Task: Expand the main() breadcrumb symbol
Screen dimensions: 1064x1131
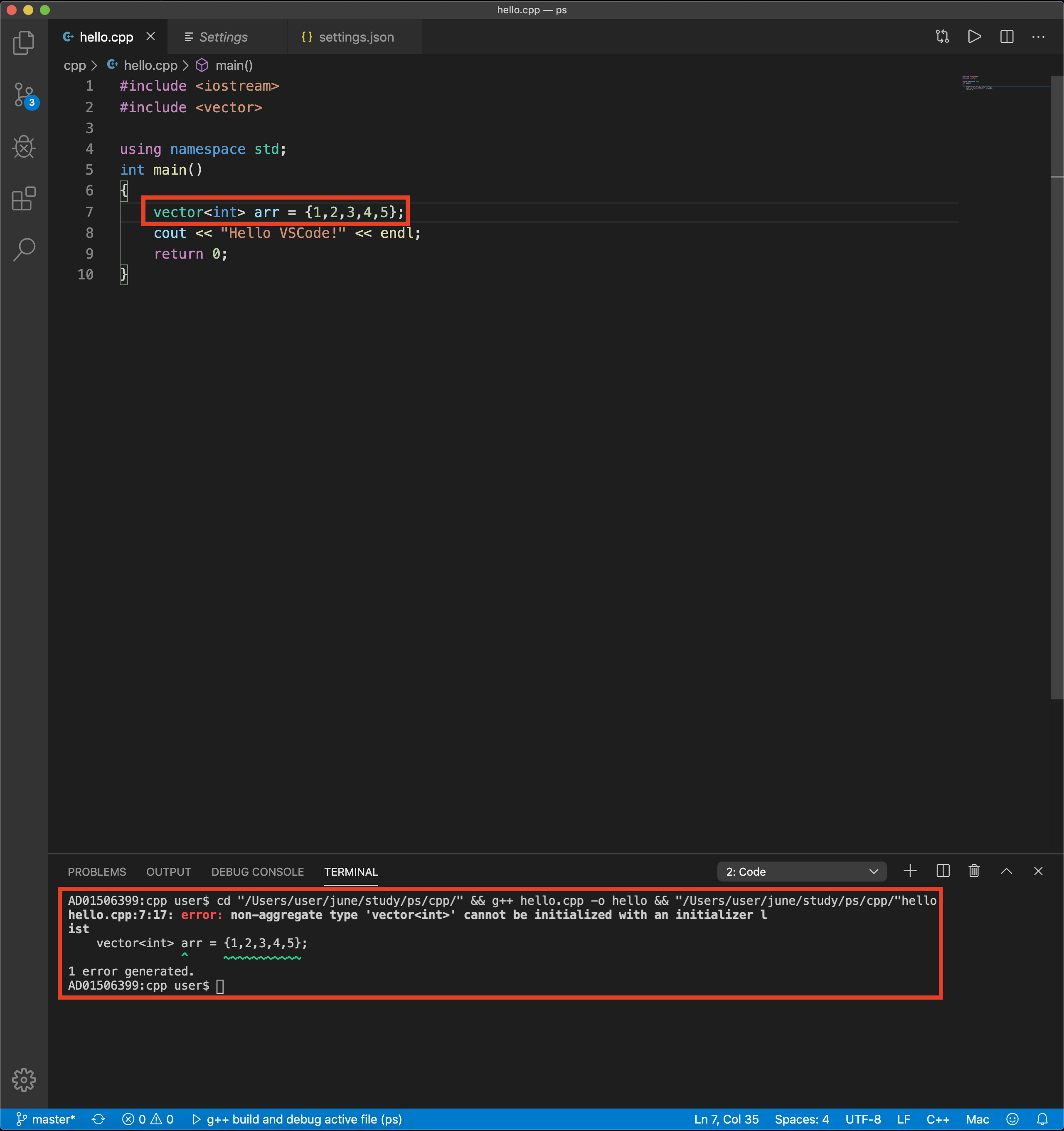Action: (x=233, y=65)
